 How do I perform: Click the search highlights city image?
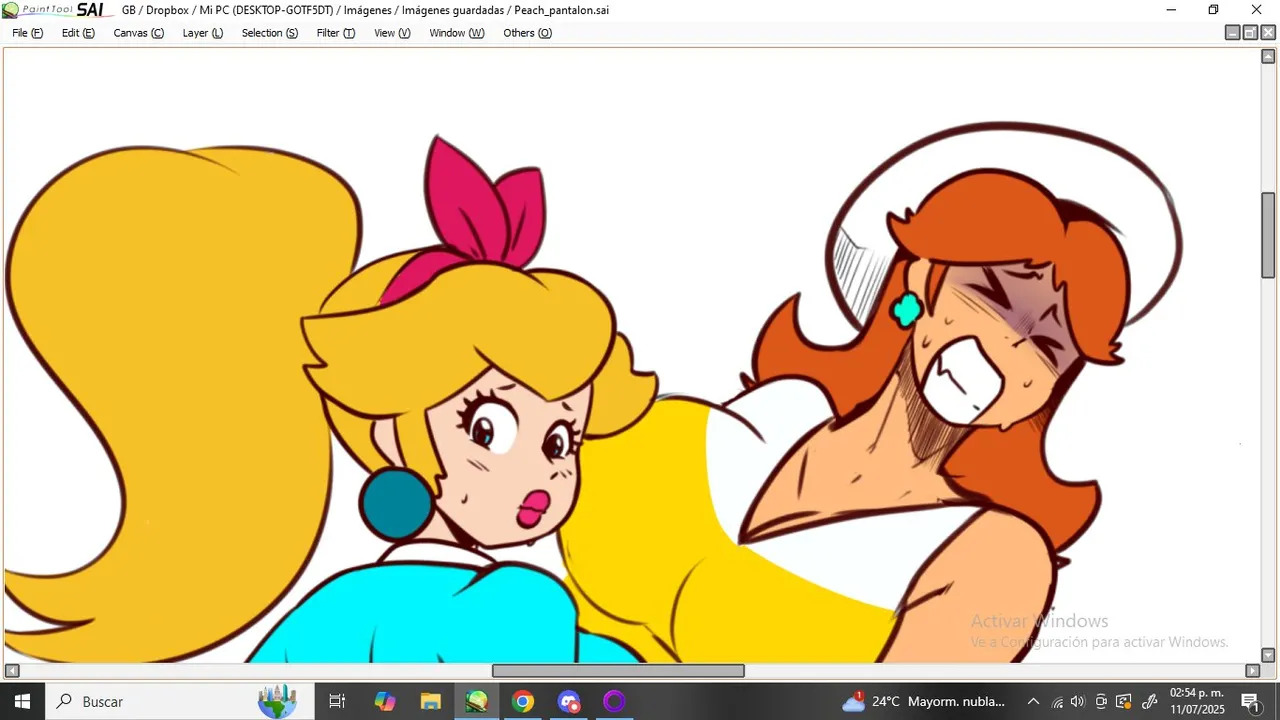click(277, 701)
